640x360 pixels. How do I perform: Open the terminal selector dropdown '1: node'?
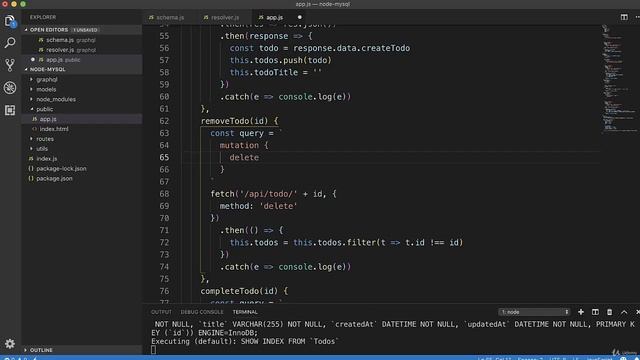[534, 312]
